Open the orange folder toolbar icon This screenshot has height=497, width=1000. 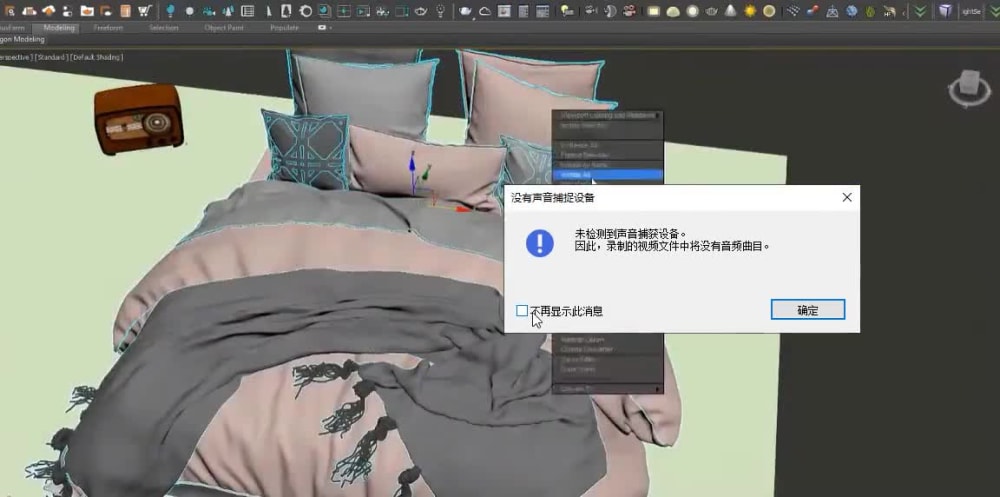[87, 11]
